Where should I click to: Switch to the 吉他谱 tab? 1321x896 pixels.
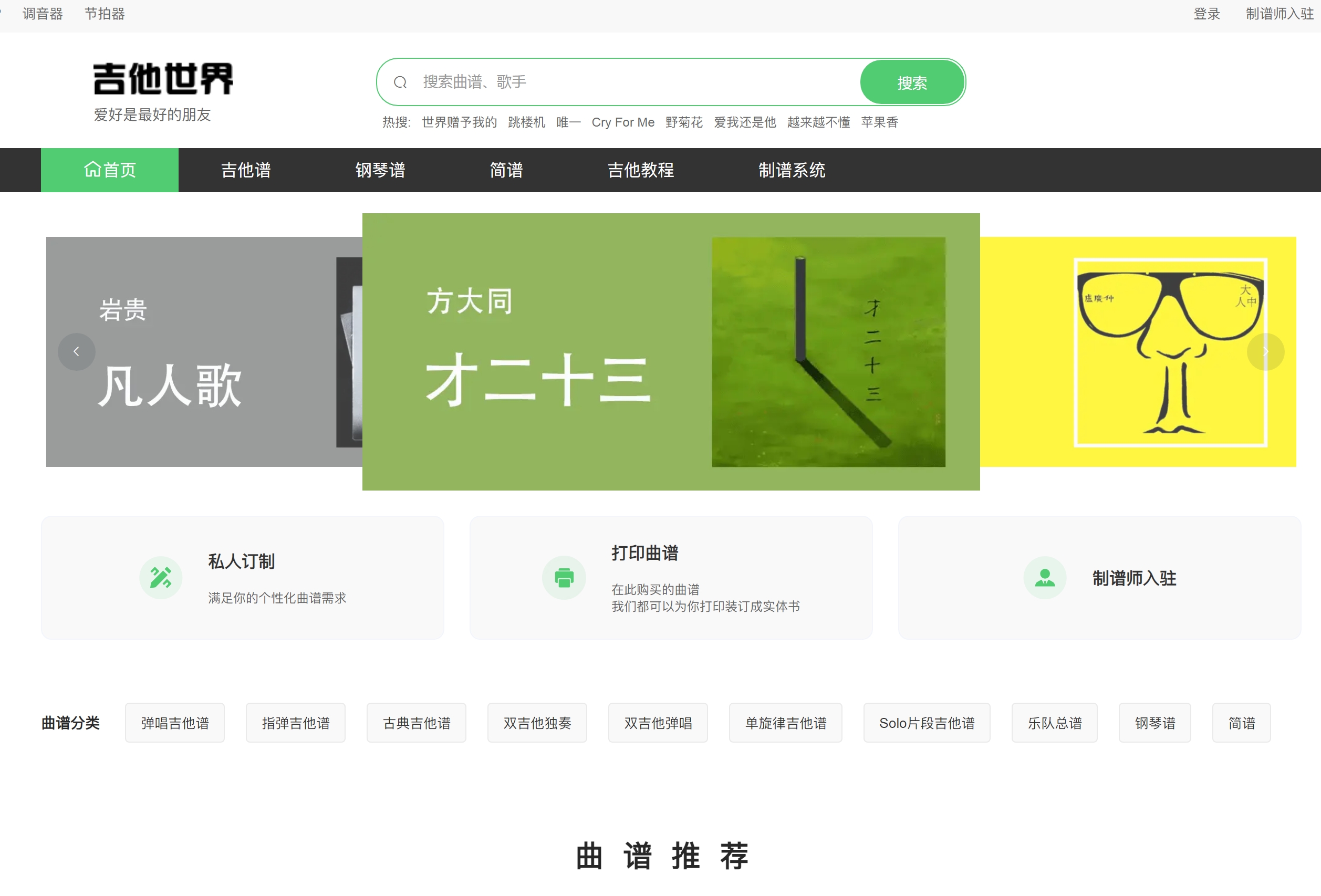[245, 170]
